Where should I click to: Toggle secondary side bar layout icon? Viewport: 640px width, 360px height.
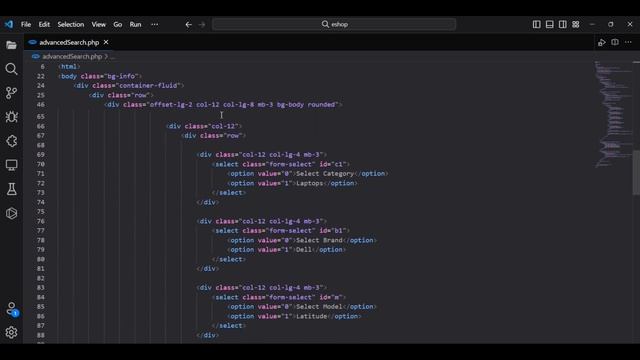point(563,24)
